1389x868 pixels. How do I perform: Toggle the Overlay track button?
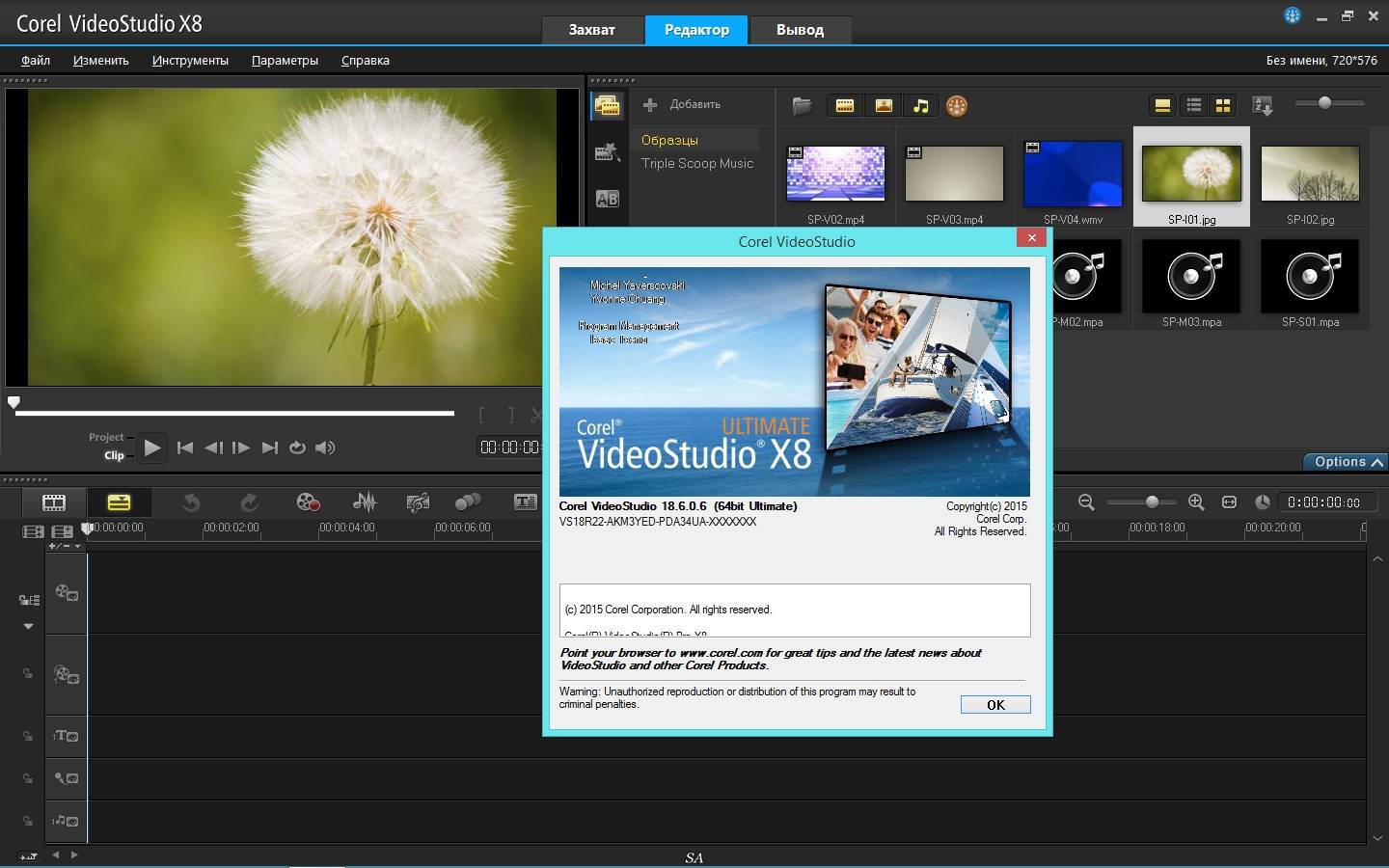[x=67, y=675]
